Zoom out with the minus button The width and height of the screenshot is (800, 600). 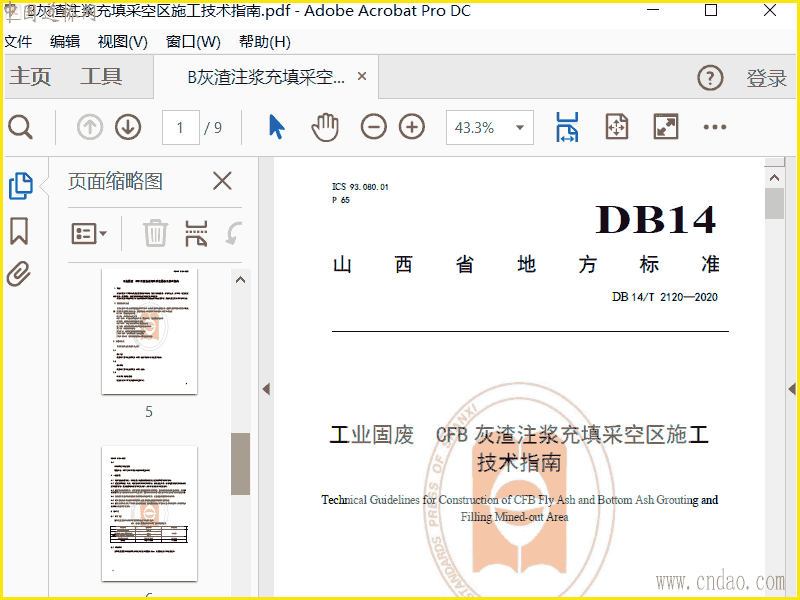tap(373, 127)
